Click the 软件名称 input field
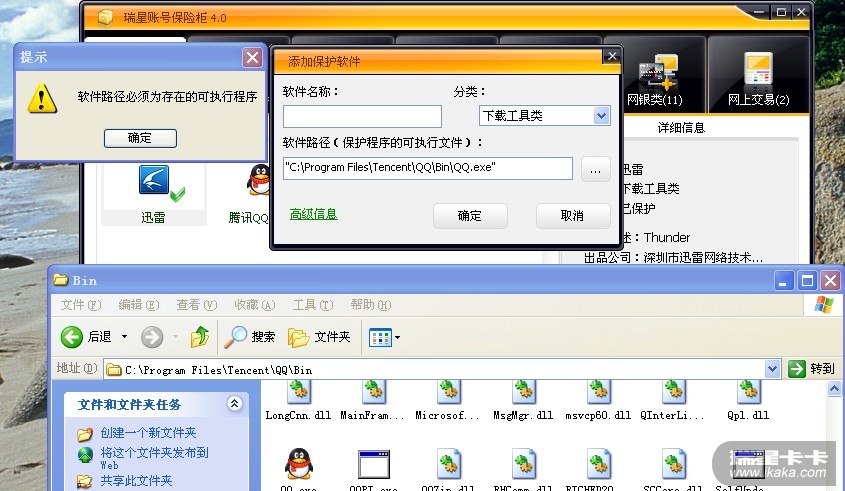845x491 pixels. (362, 116)
